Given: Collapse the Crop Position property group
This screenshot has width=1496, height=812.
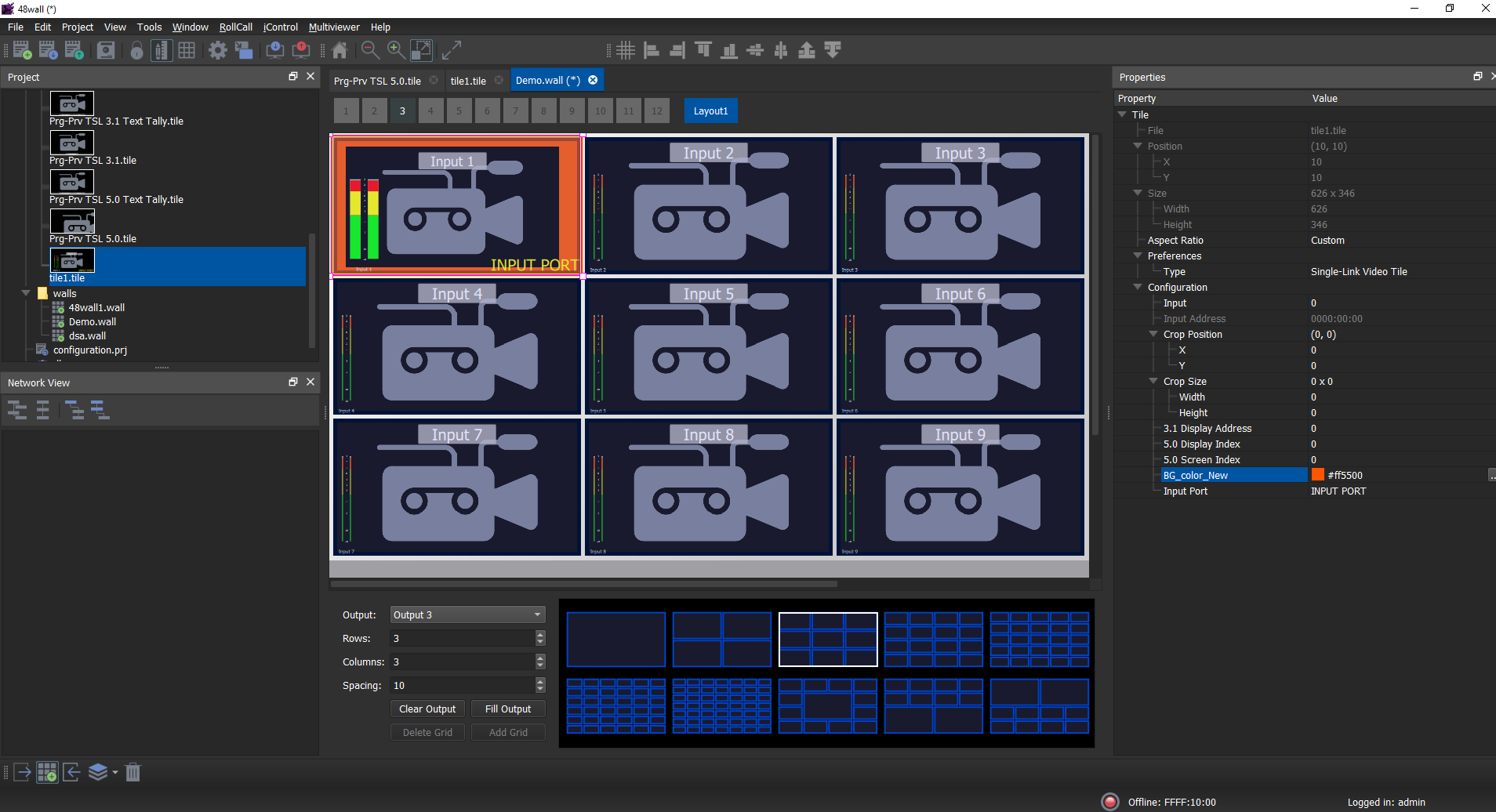Looking at the screenshot, I should pos(1153,334).
